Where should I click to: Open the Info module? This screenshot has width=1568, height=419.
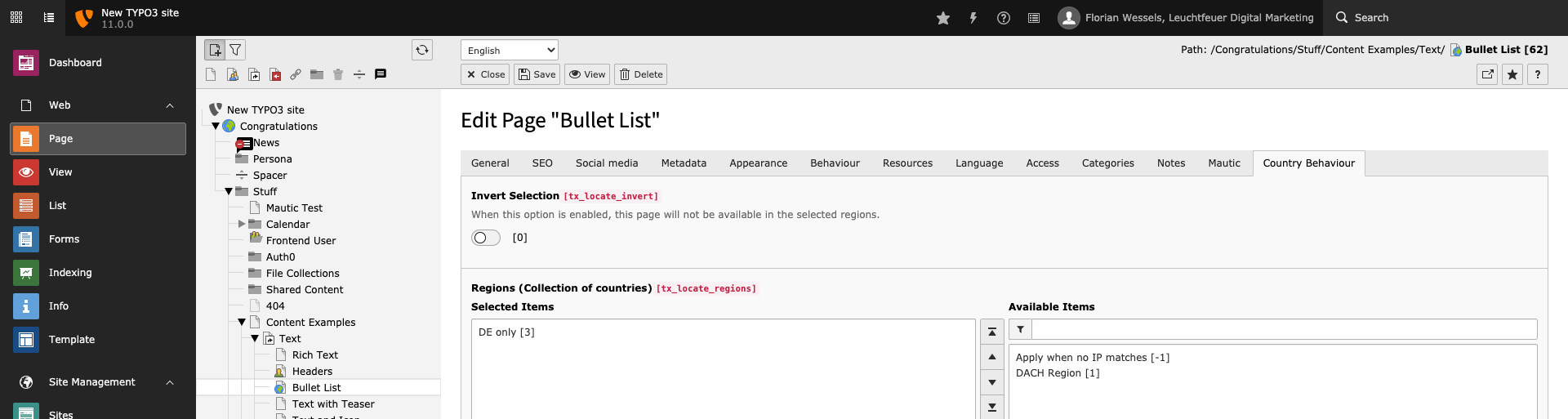click(x=98, y=306)
